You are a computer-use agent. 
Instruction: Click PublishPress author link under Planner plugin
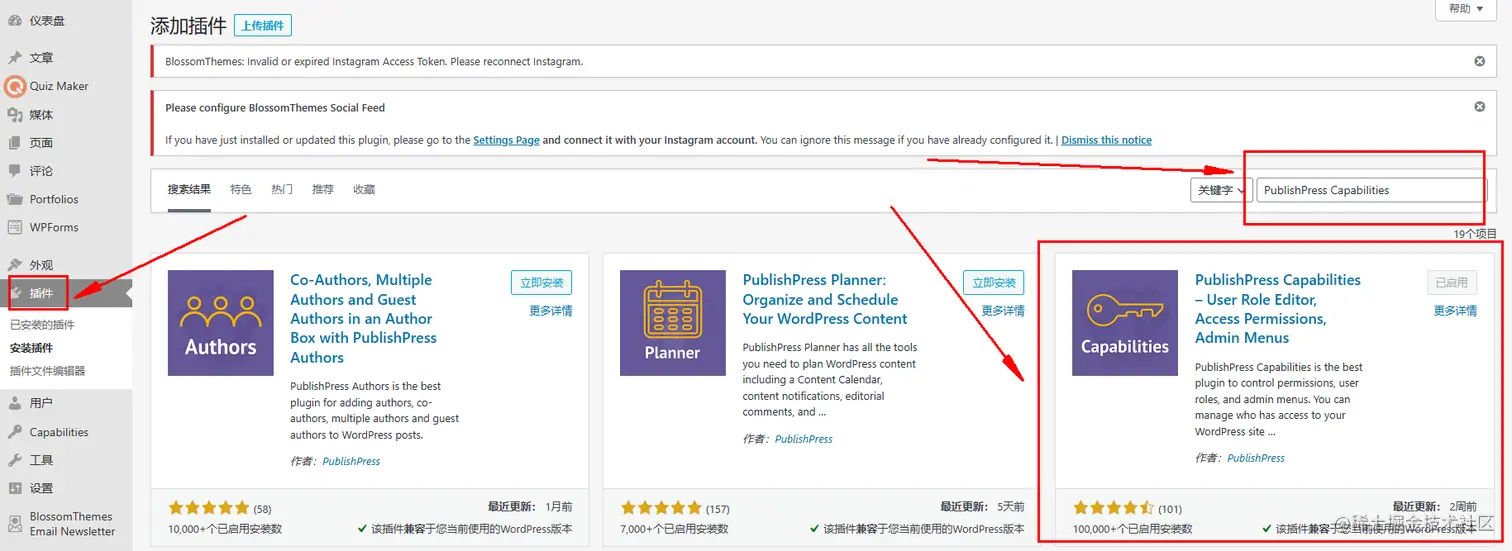[x=804, y=439]
